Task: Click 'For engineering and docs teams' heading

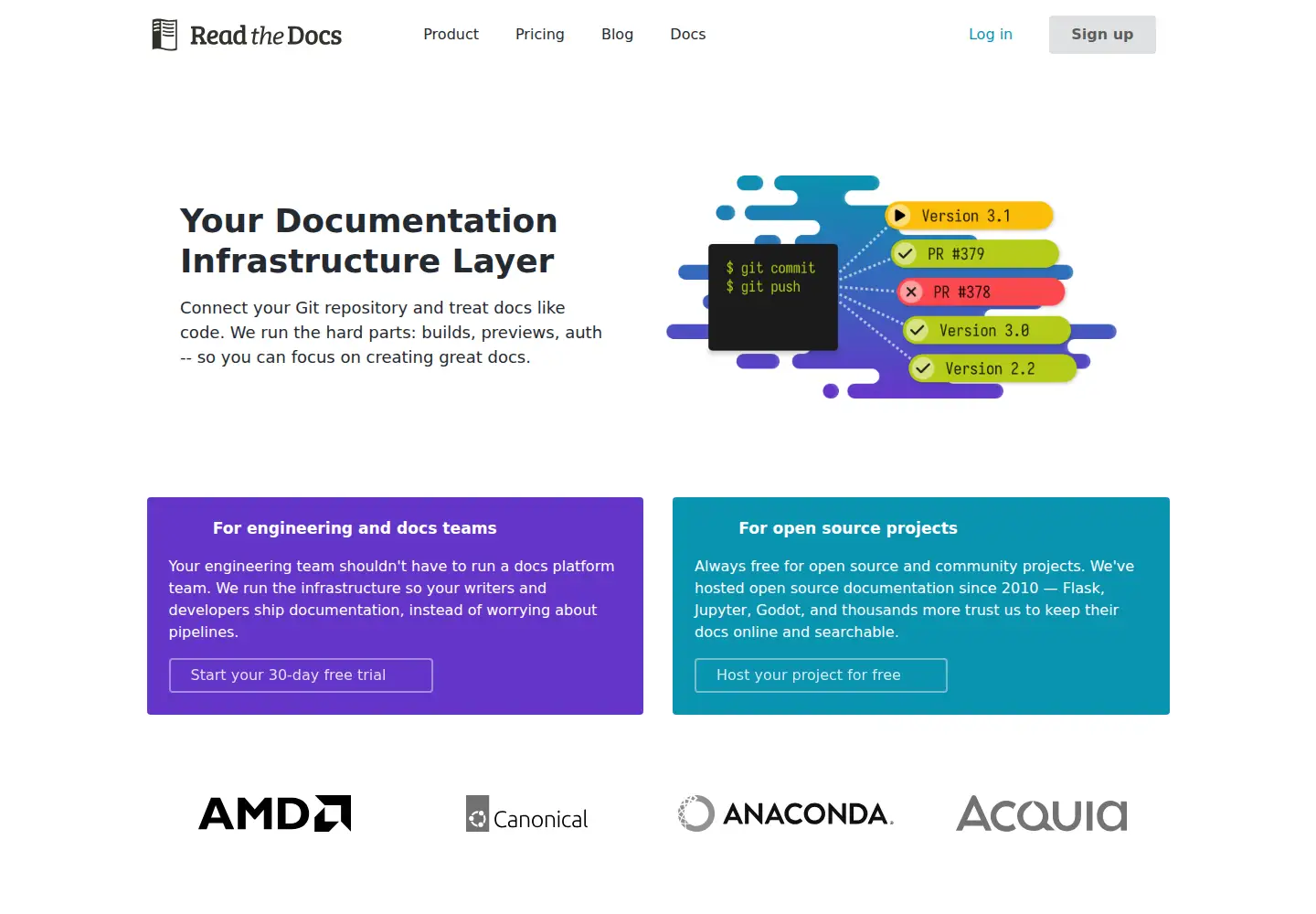Action: (355, 528)
